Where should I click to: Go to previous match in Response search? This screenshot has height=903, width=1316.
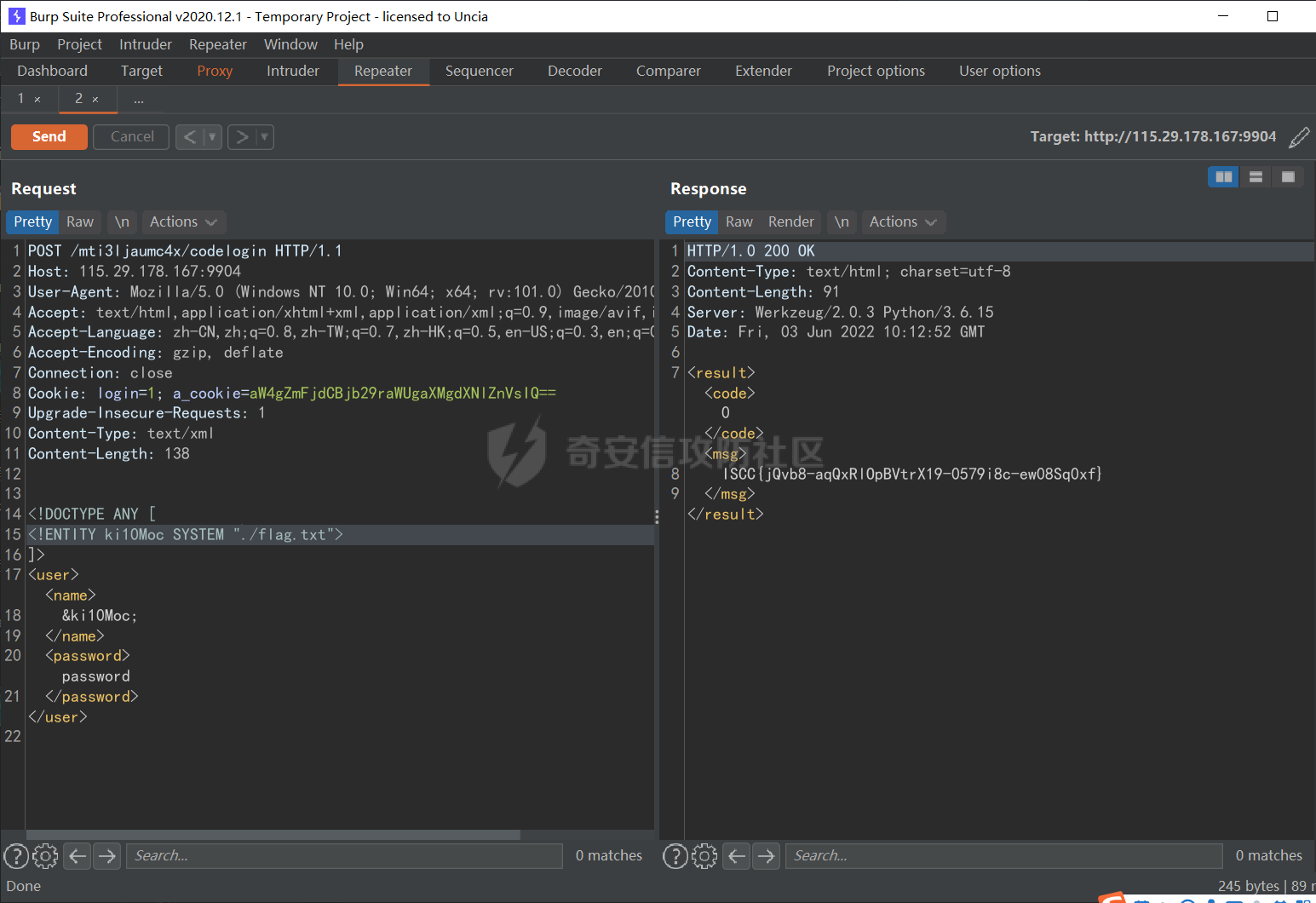737,855
